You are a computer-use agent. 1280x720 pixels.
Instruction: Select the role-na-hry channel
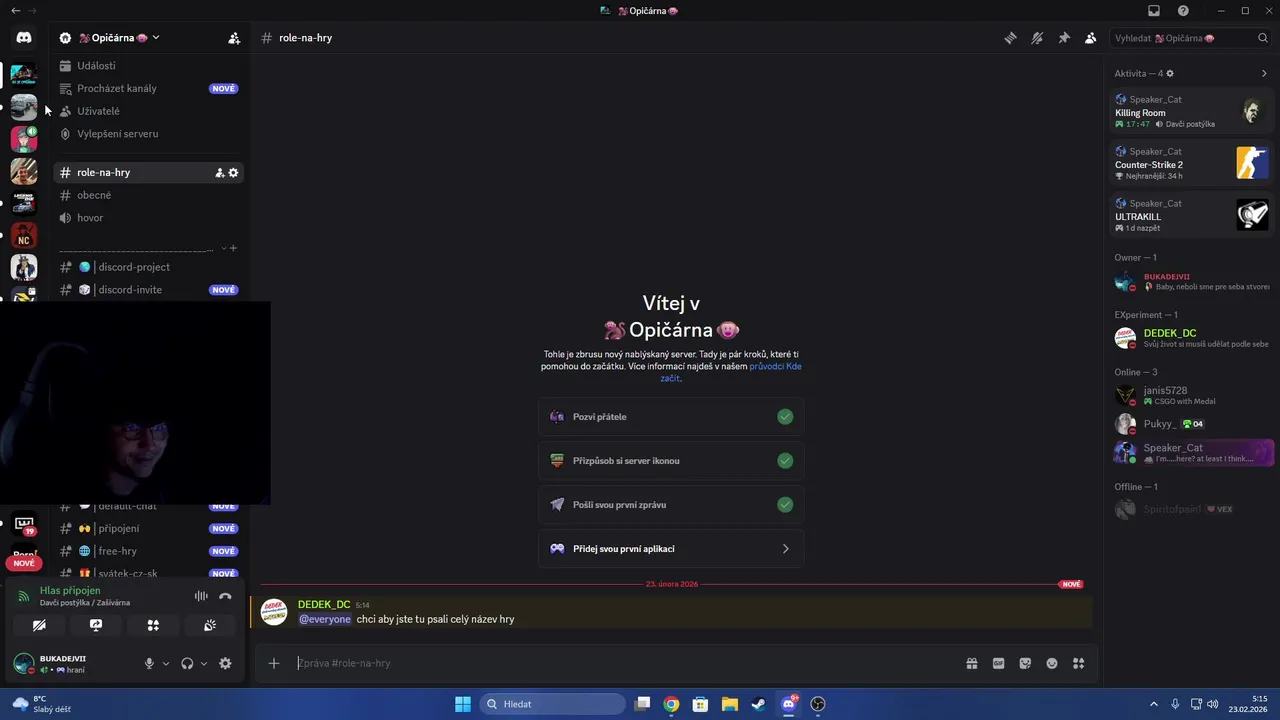pyautogui.click(x=148, y=172)
